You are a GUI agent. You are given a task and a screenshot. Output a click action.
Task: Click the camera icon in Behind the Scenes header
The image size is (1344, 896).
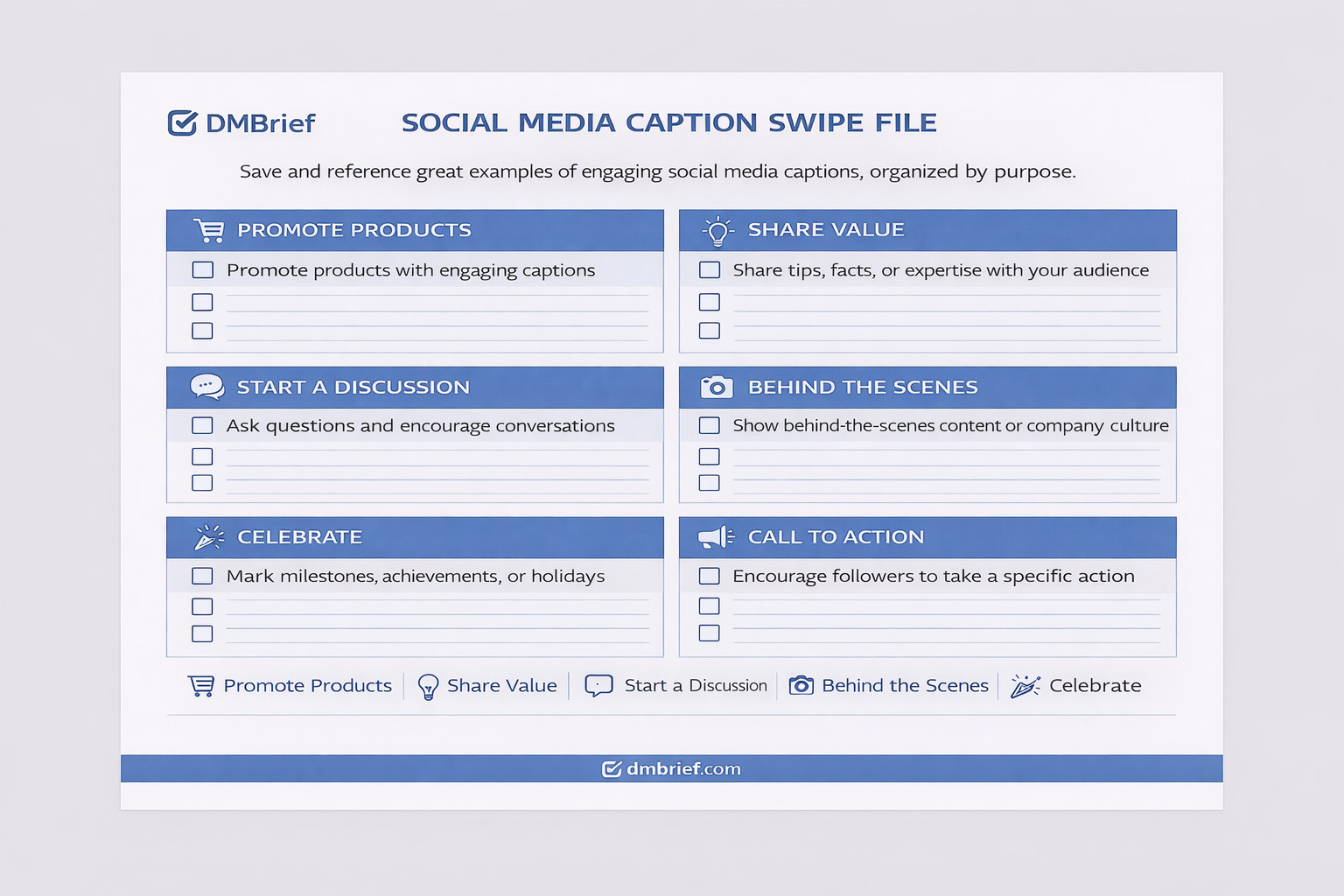[x=717, y=387]
